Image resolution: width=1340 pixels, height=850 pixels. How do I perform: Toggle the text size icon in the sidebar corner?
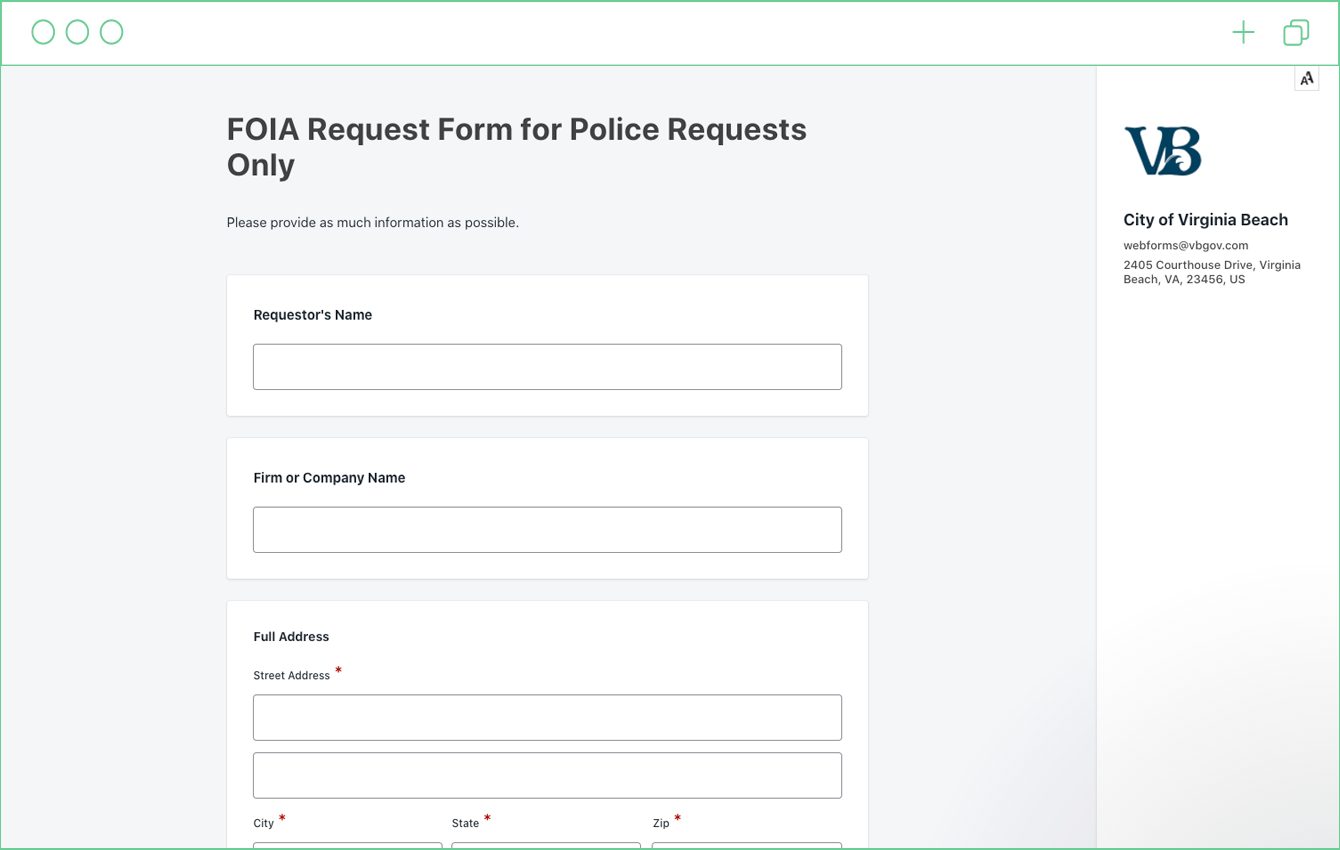(1307, 78)
